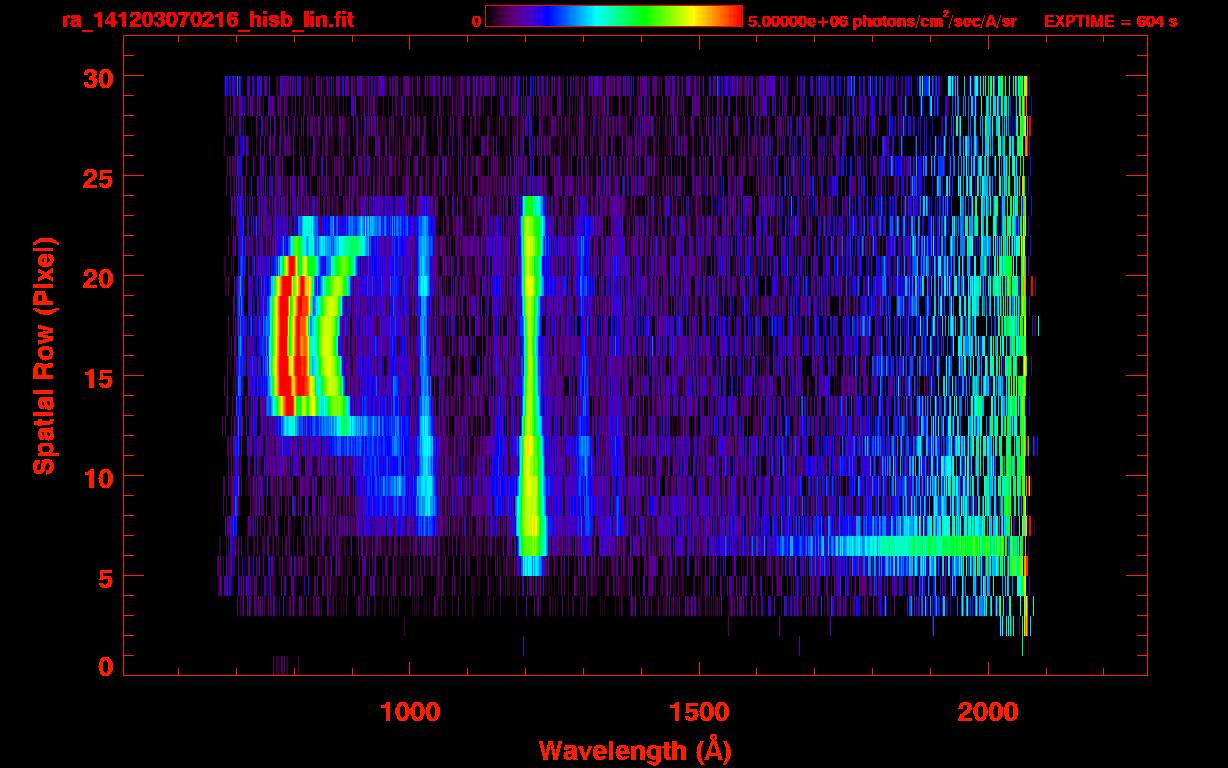Click x-axis tick label 1500
1228x768 pixels.
699,712
